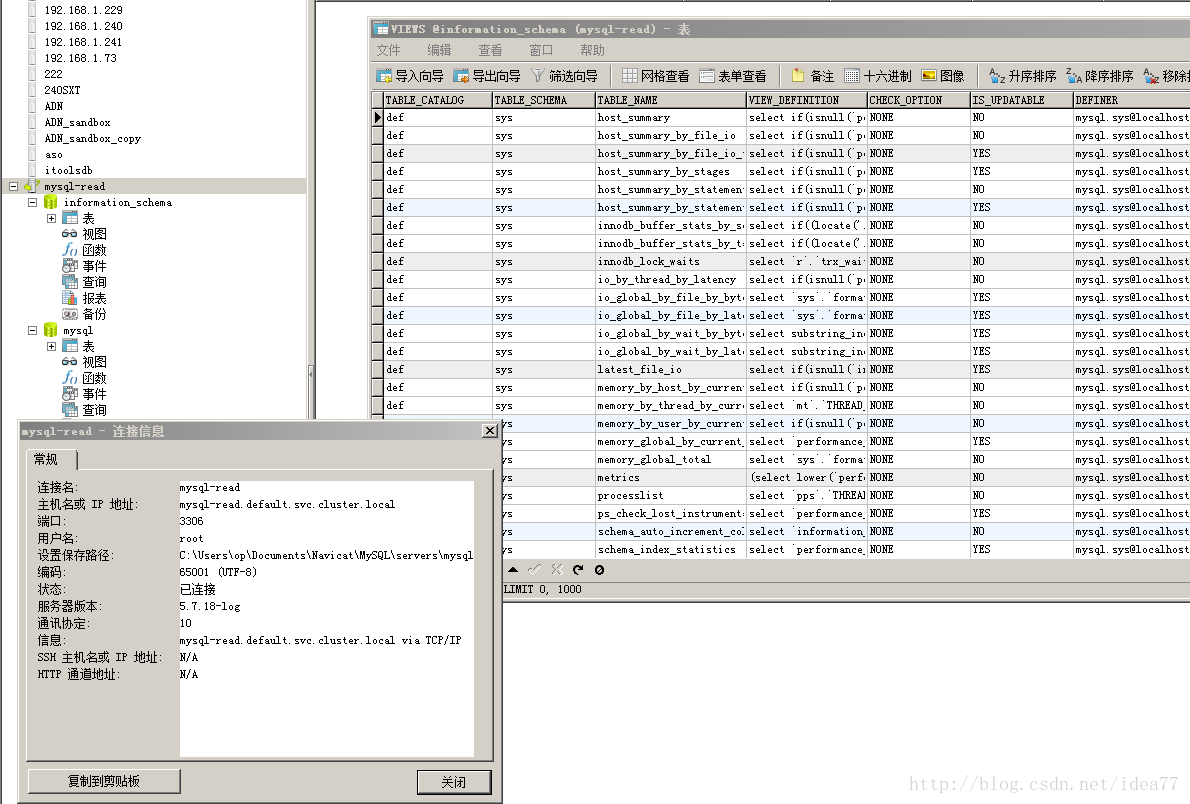Select the 常规 tab in connection info

click(x=52, y=459)
